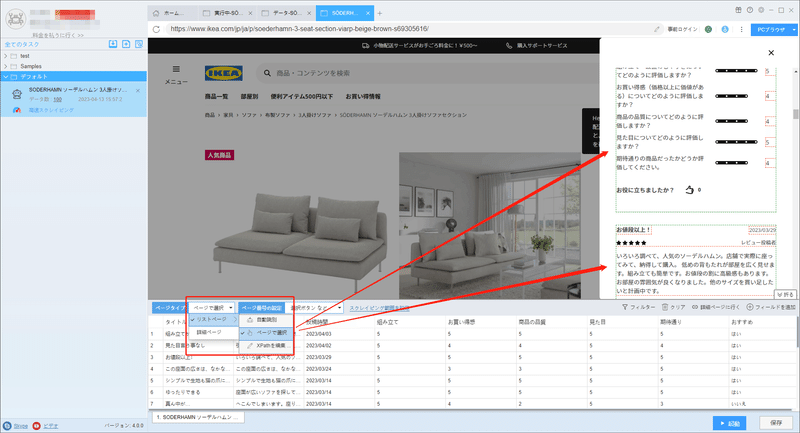Choose XPathを編集 in submenu

point(266,346)
